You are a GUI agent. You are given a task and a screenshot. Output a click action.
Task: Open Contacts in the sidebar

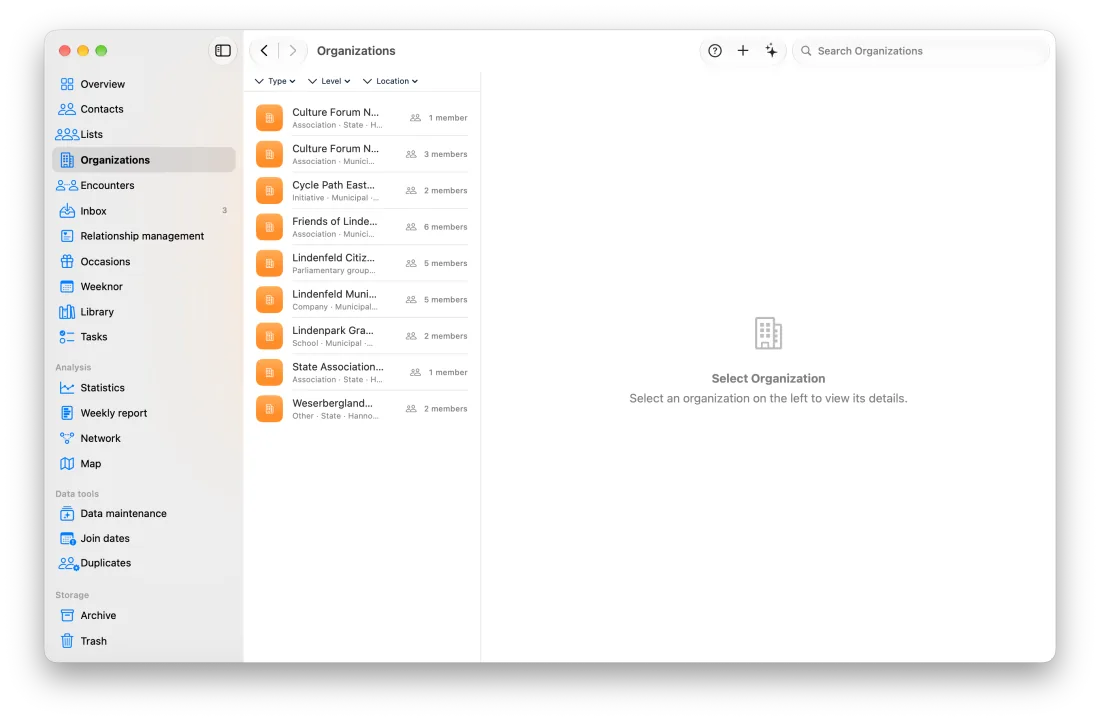[144, 109]
